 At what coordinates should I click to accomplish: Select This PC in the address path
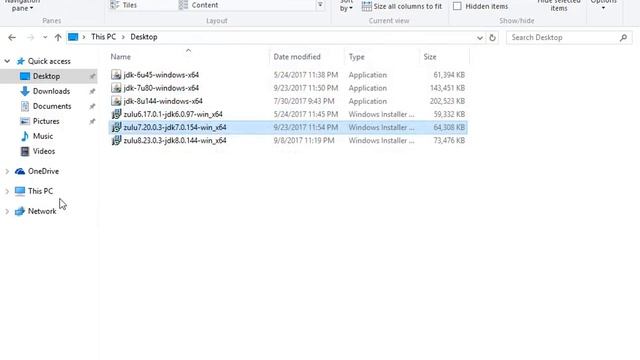point(104,37)
